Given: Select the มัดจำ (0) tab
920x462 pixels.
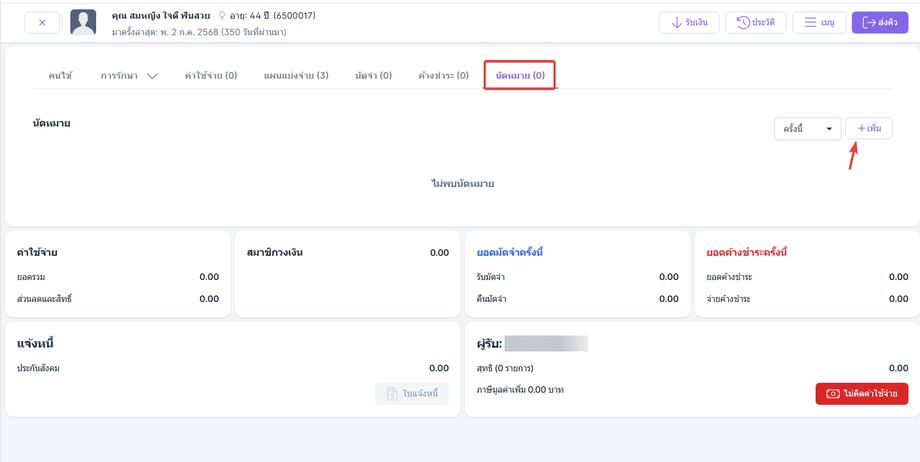Looking at the screenshot, I should point(373,76).
